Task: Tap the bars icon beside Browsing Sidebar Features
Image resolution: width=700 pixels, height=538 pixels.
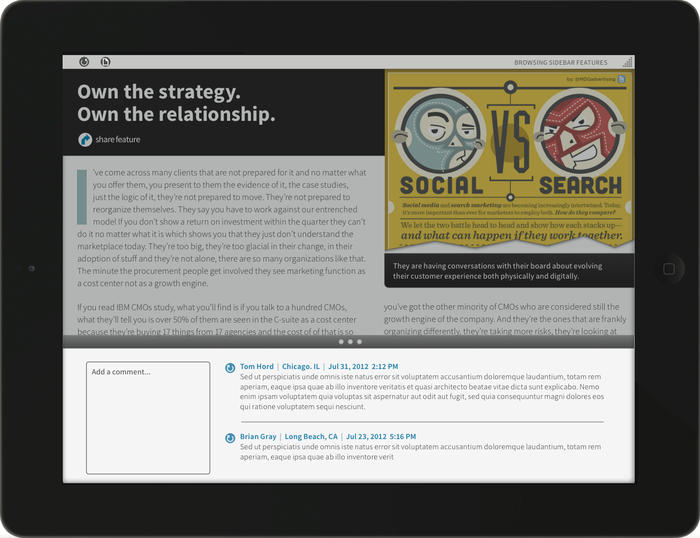Action: (627, 62)
